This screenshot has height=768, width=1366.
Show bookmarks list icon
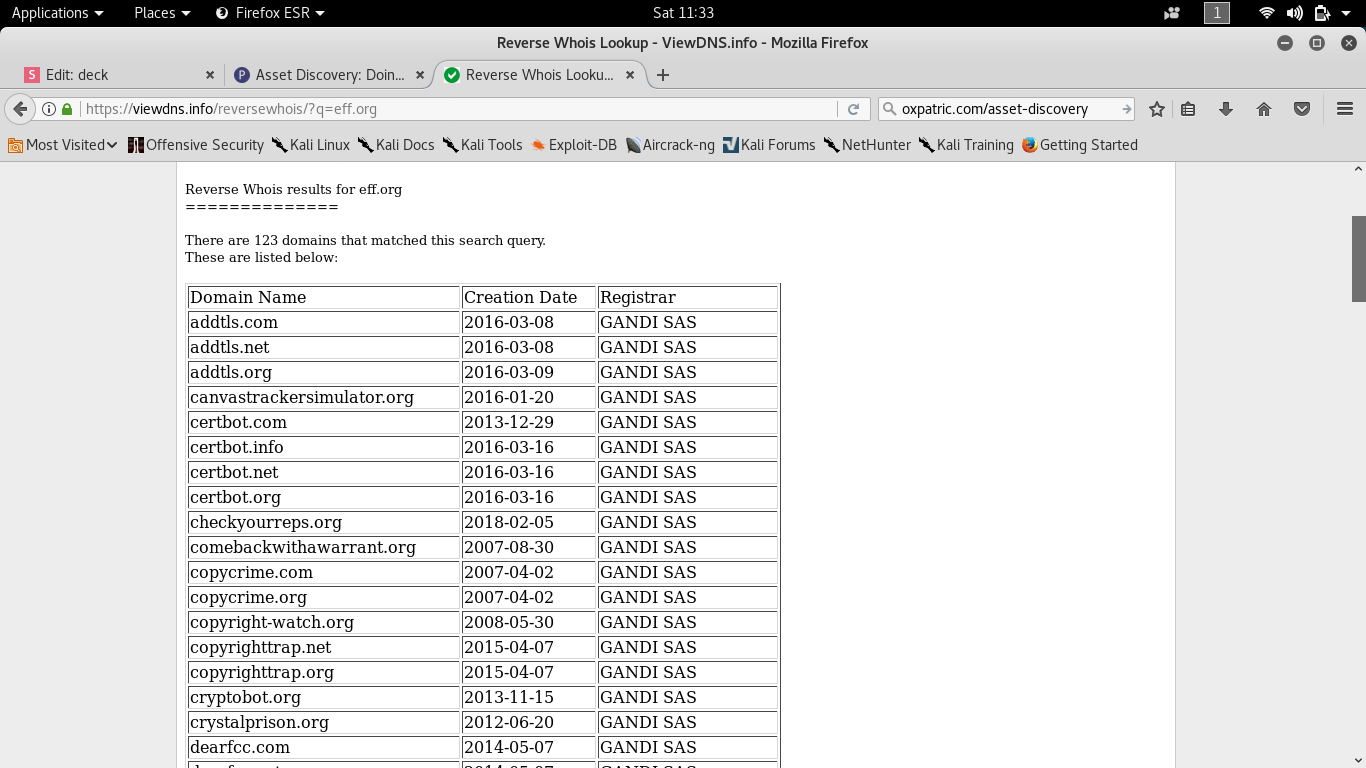tap(1188, 109)
